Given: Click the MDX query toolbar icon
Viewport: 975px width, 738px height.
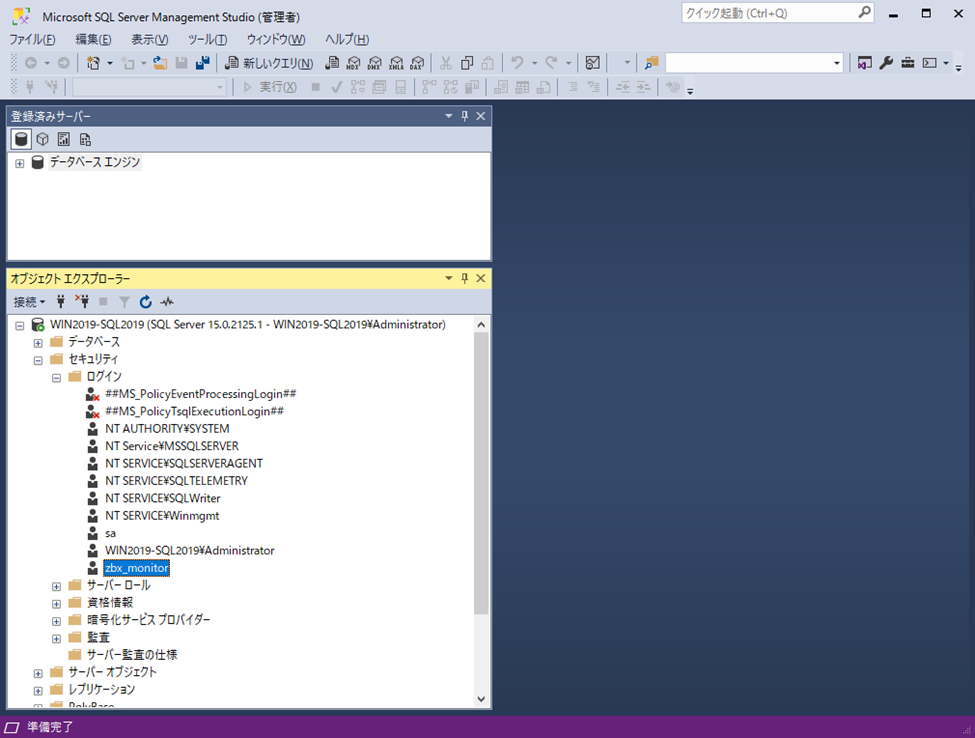Looking at the screenshot, I should [x=353, y=63].
